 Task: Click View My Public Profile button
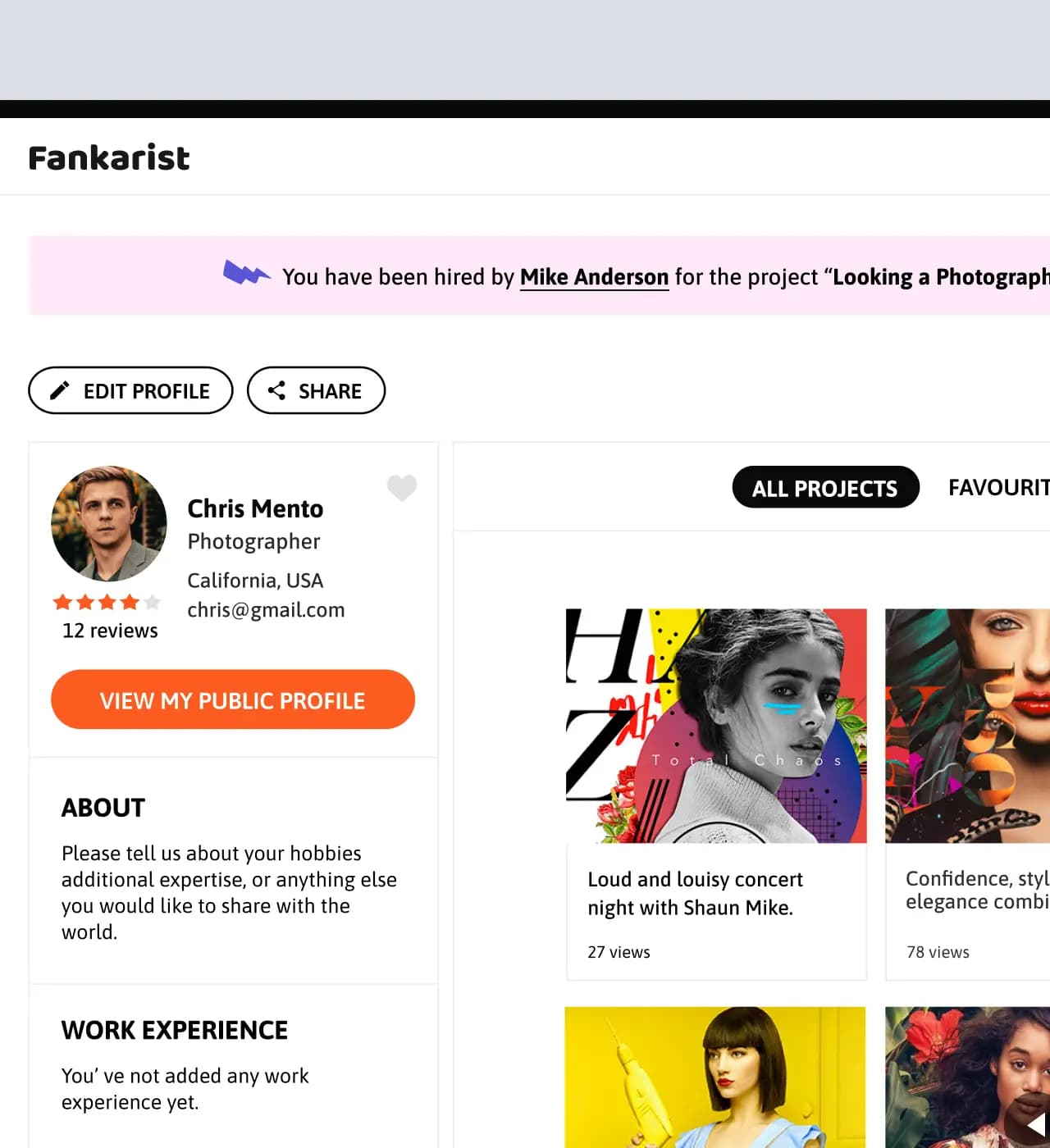(233, 699)
